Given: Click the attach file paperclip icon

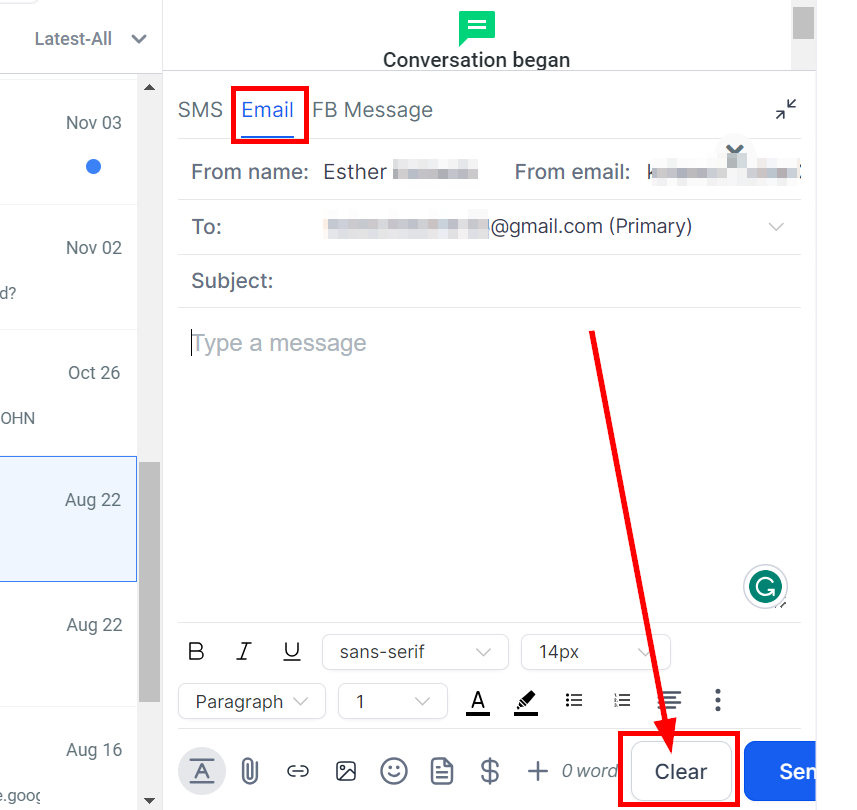Looking at the screenshot, I should (x=249, y=771).
